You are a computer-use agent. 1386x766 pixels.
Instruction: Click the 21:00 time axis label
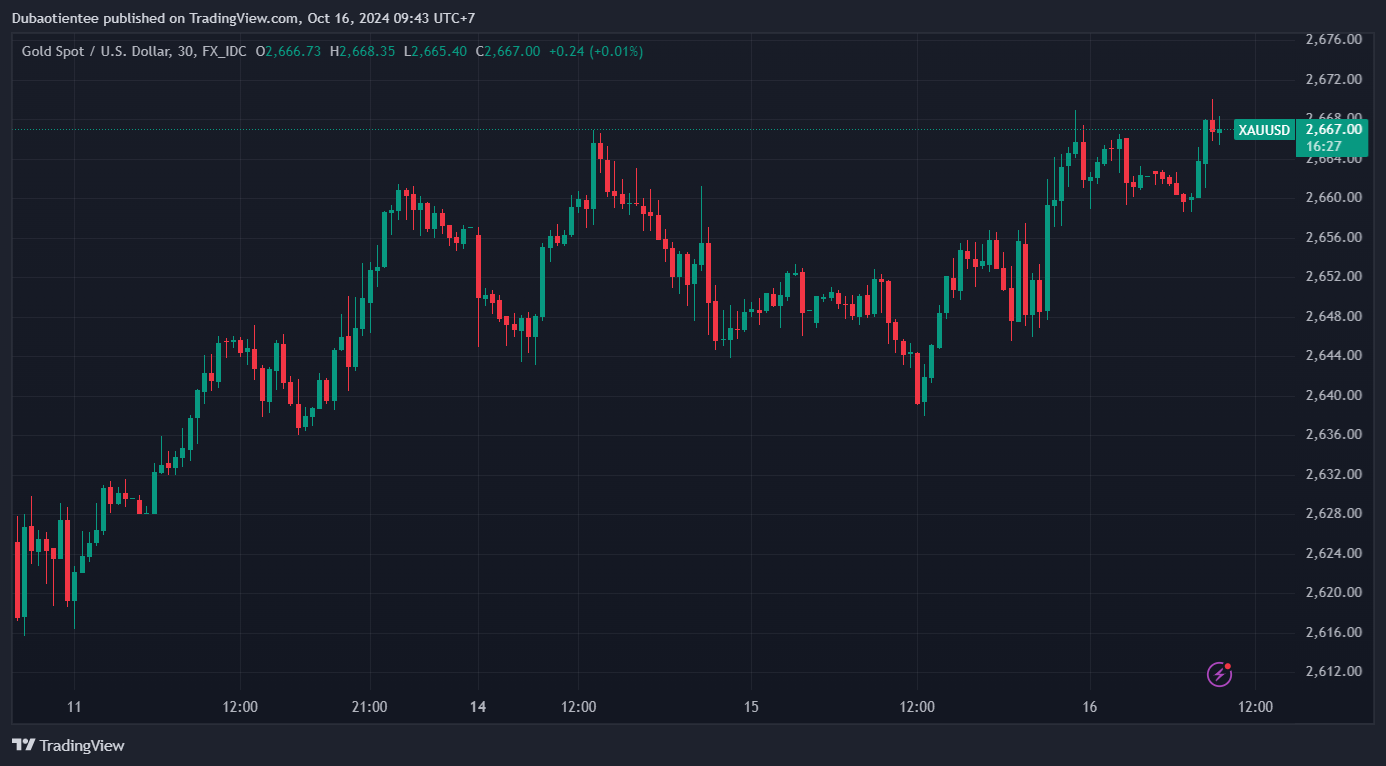point(370,707)
